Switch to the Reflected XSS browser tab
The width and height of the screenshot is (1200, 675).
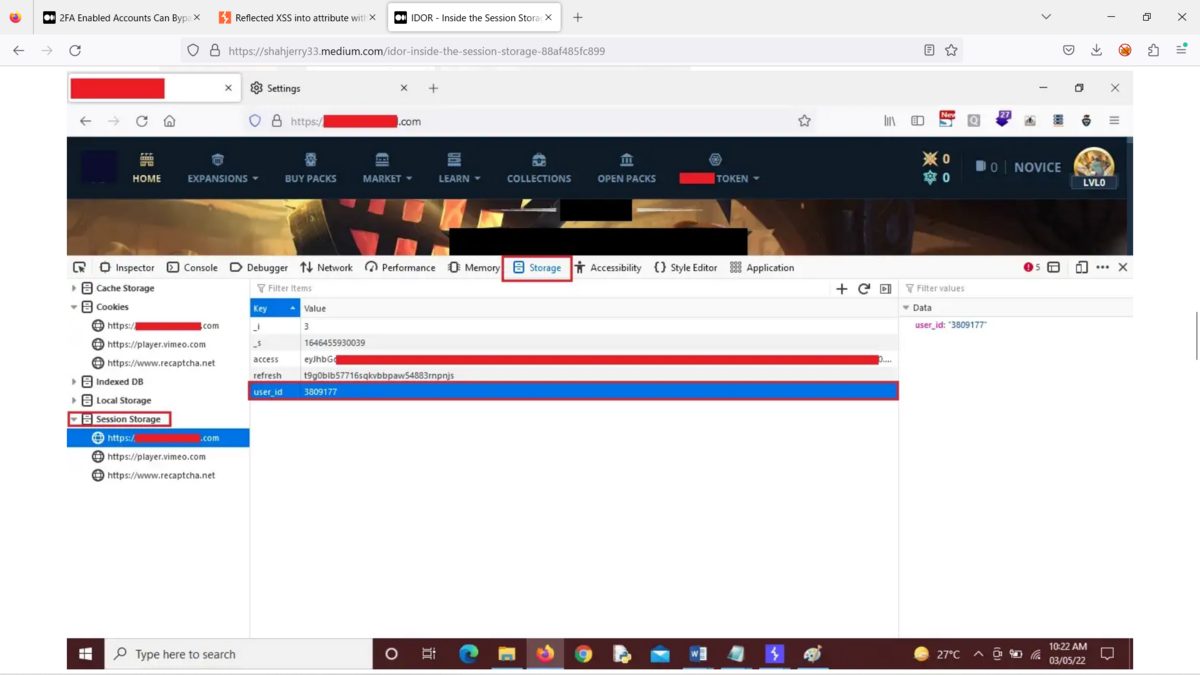[297, 17]
